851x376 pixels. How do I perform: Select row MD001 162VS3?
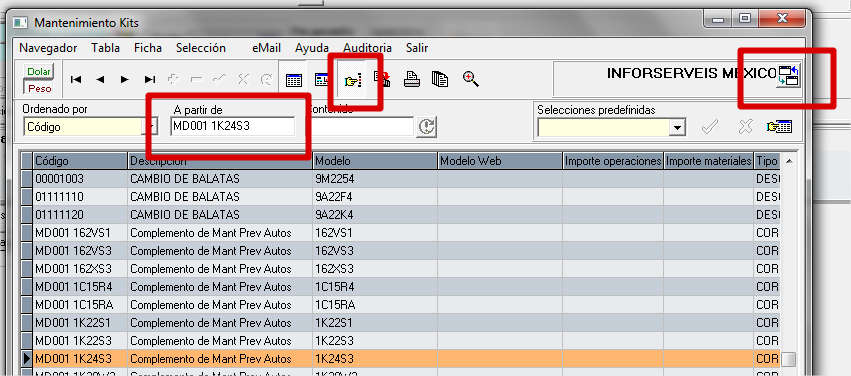400,251
